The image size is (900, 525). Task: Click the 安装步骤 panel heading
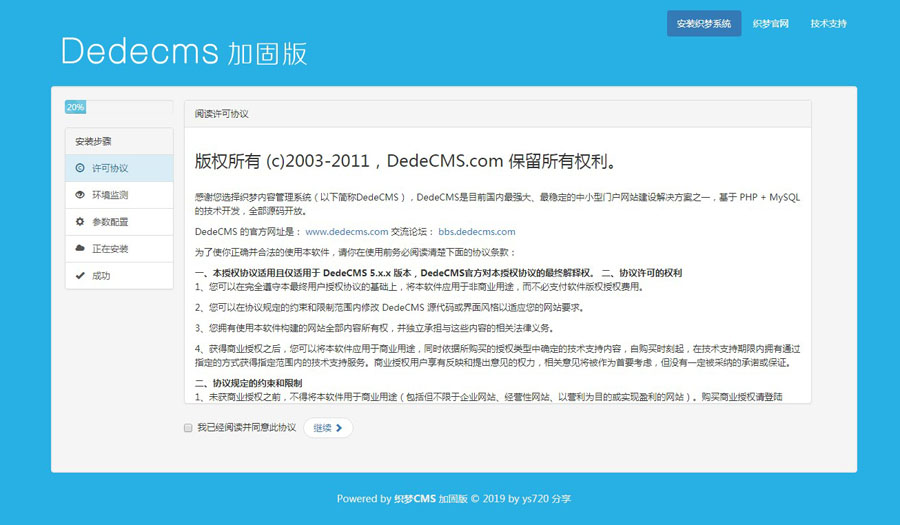119,141
